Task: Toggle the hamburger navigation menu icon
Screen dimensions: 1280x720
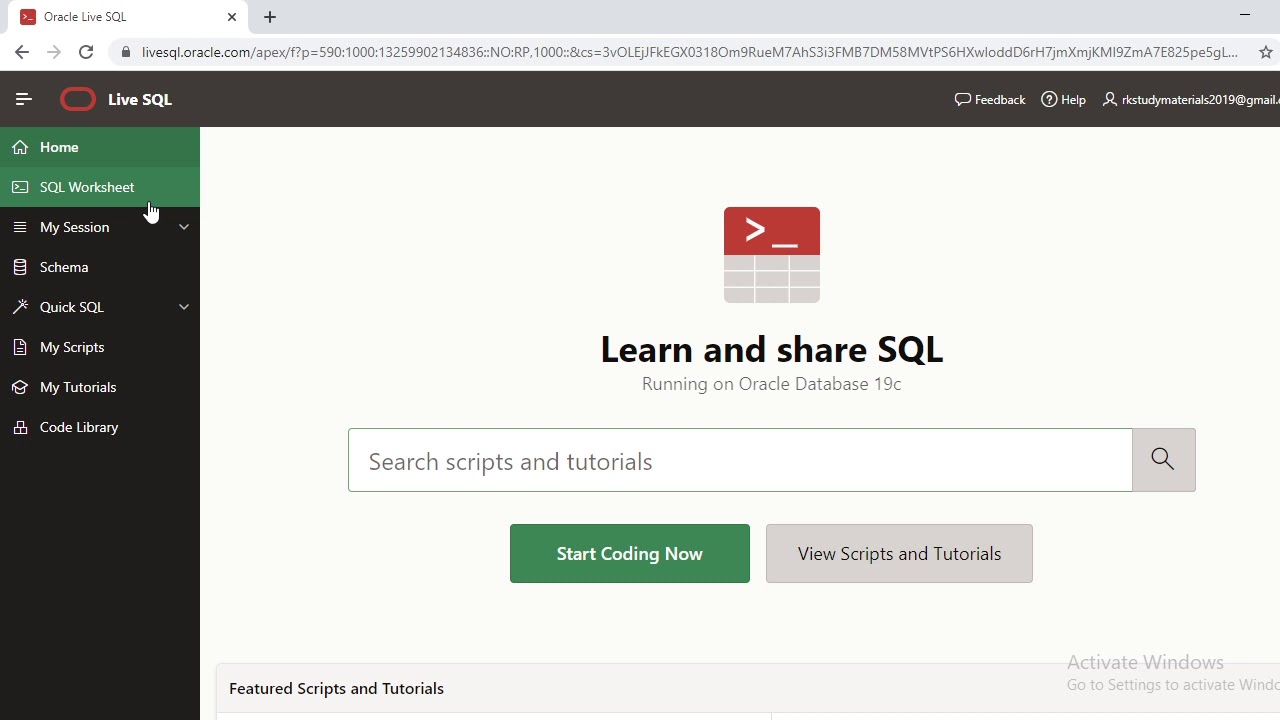Action: (x=24, y=99)
